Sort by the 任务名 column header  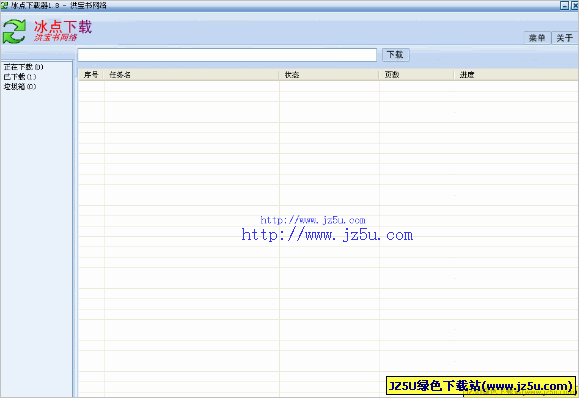(191, 75)
